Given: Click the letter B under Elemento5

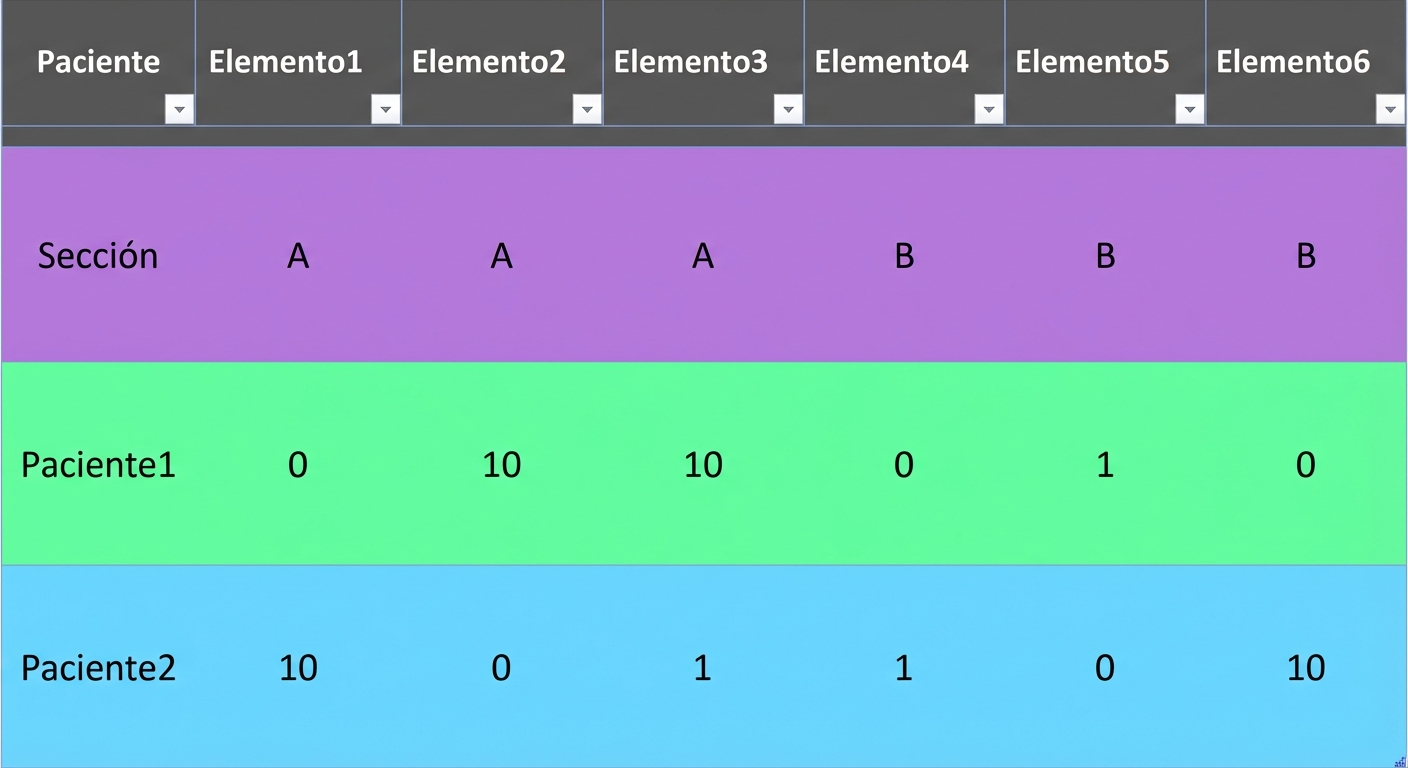Looking at the screenshot, I should [1104, 255].
